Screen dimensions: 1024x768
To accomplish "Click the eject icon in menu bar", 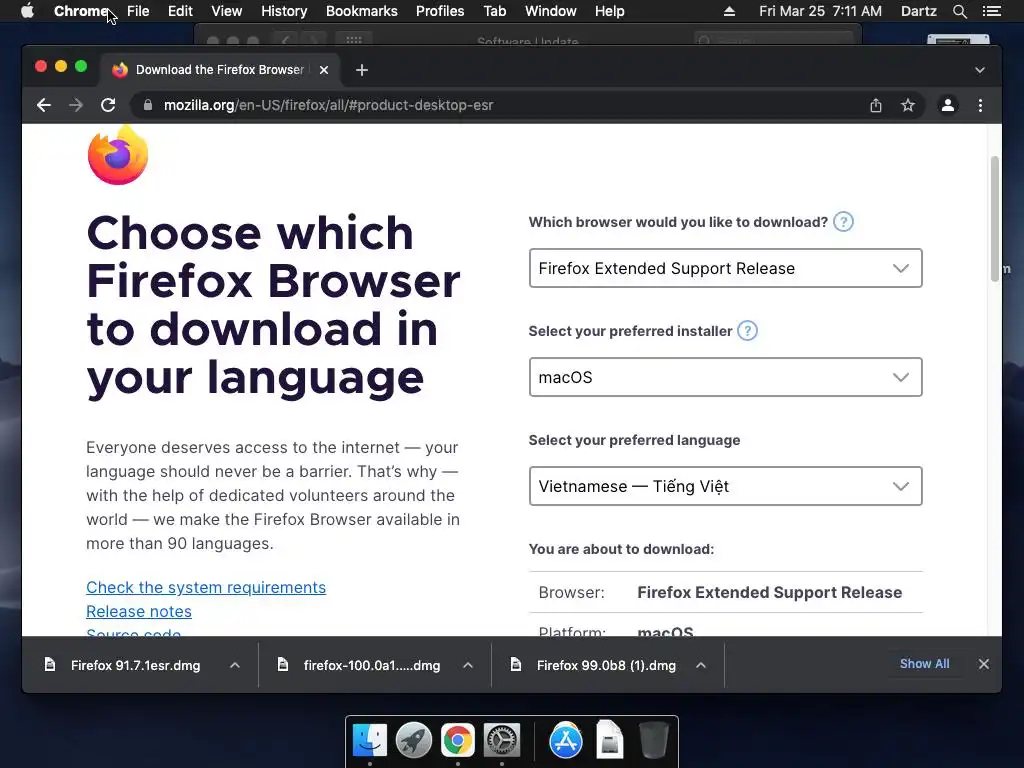I will 729,11.
